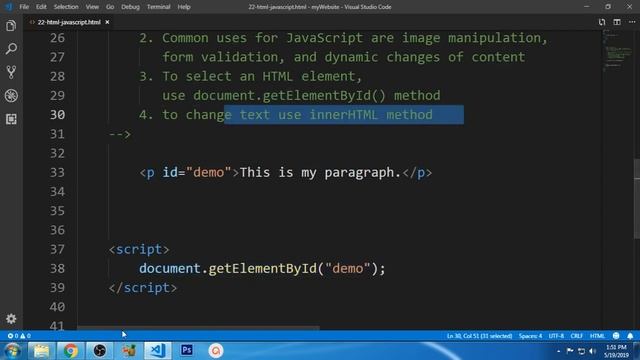Open the Search view in activity bar

(11, 49)
